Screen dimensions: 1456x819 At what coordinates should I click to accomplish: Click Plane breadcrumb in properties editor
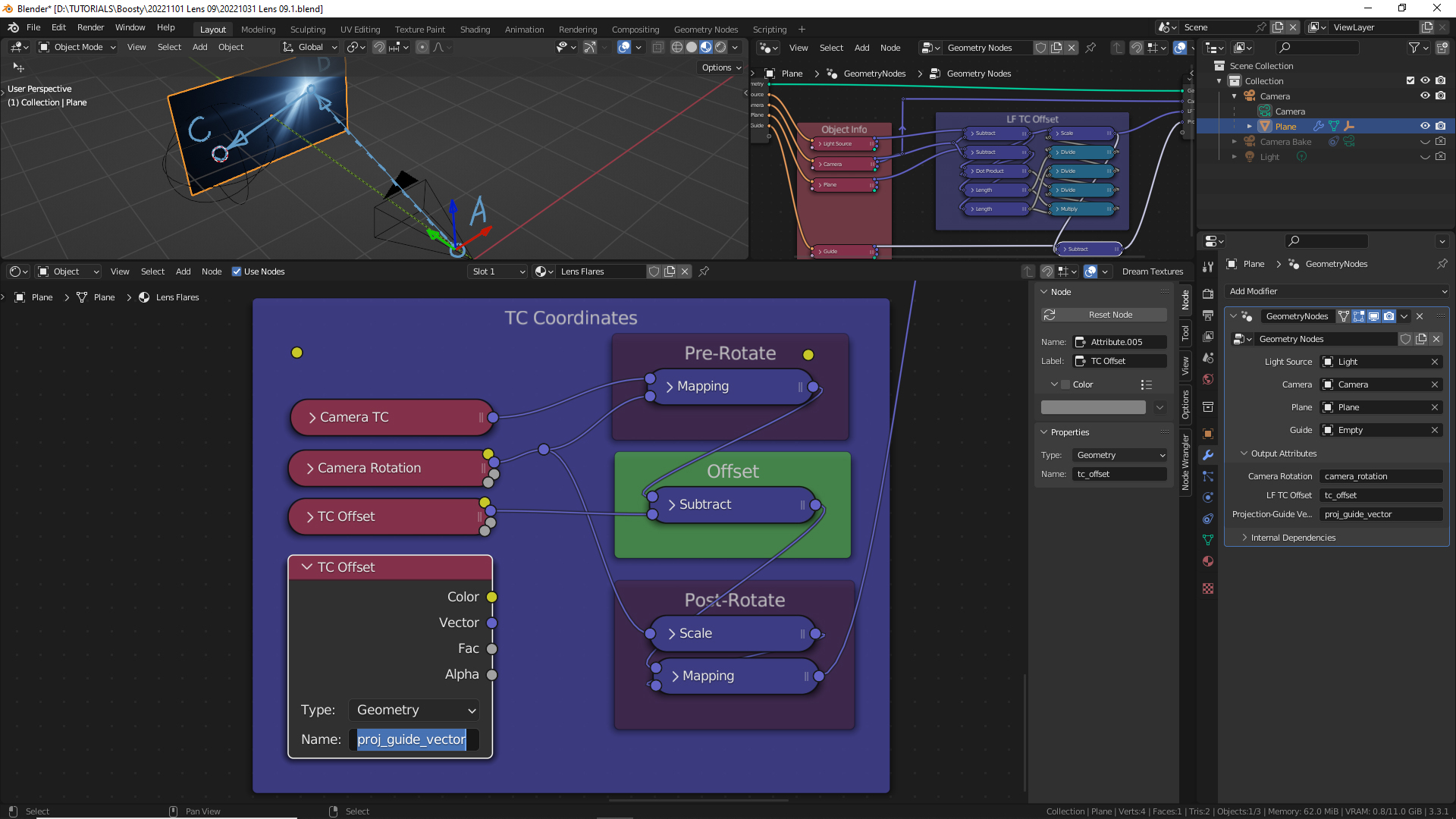pyautogui.click(x=1254, y=264)
